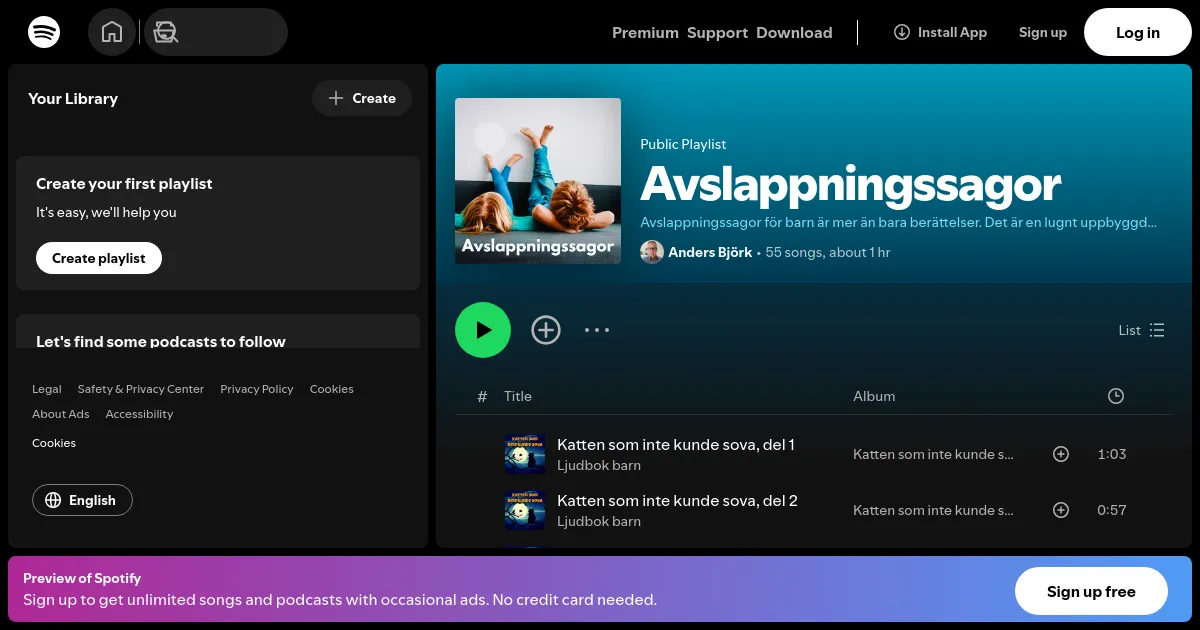Open the English language selector

coord(82,500)
